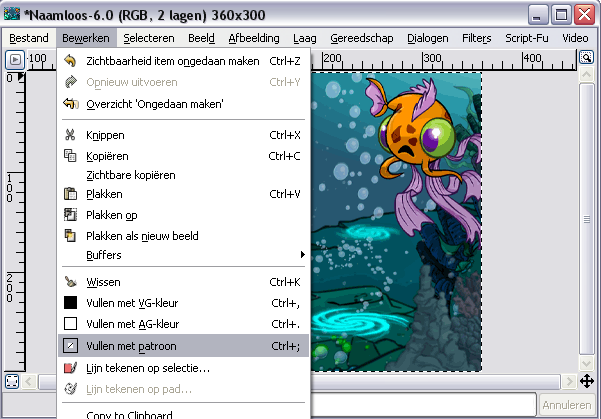Choose Kopiëren from the menu
This screenshot has height=419, width=601.
184,156
